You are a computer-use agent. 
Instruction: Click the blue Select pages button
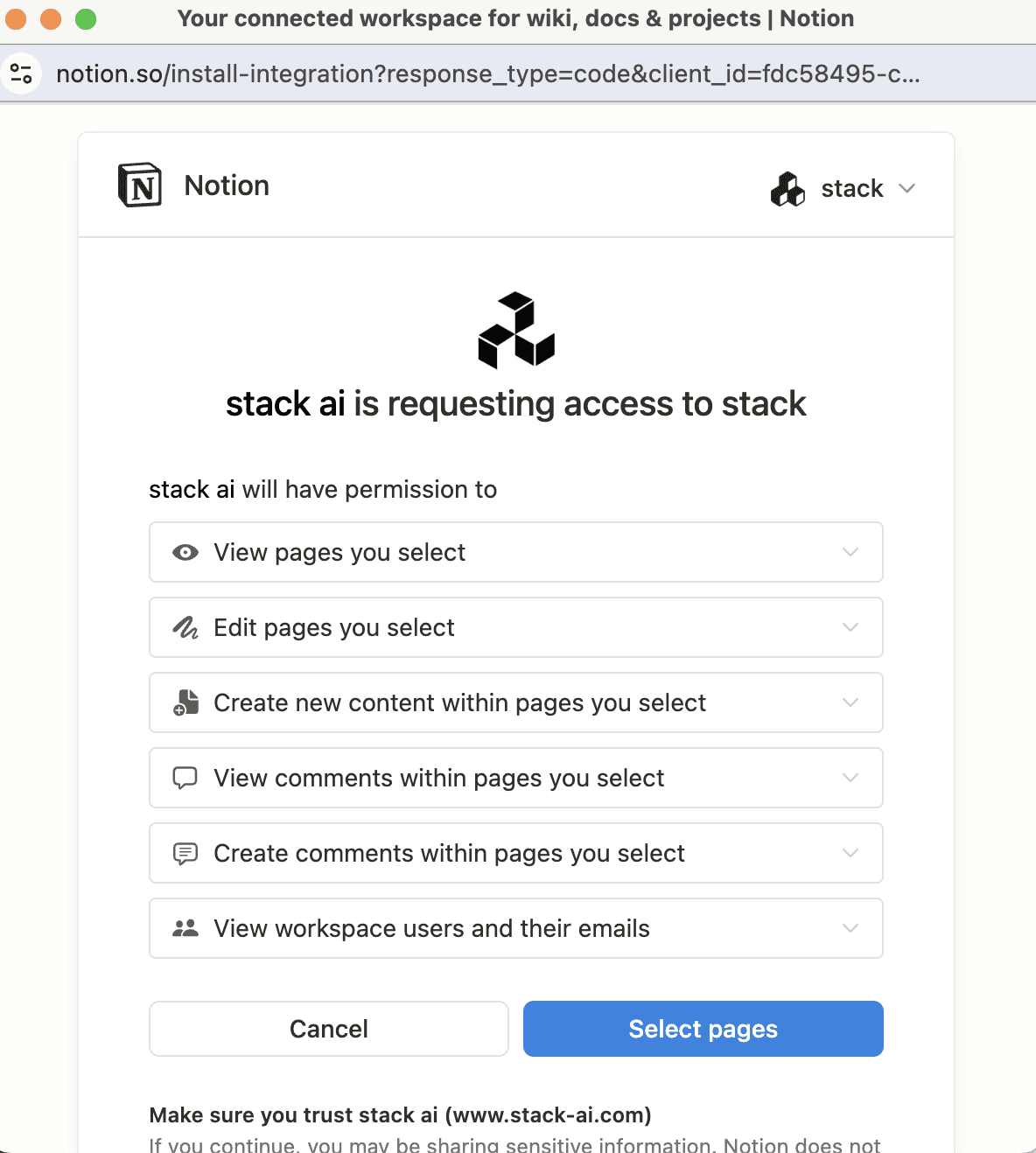pos(703,1029)
